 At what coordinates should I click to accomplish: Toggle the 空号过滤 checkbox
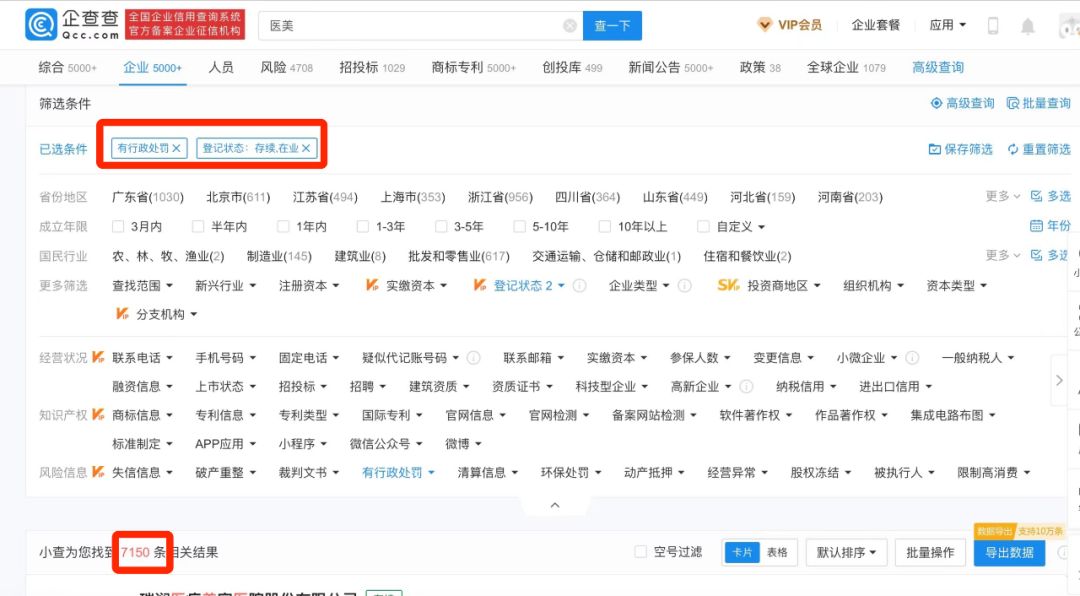click(641, 552)
